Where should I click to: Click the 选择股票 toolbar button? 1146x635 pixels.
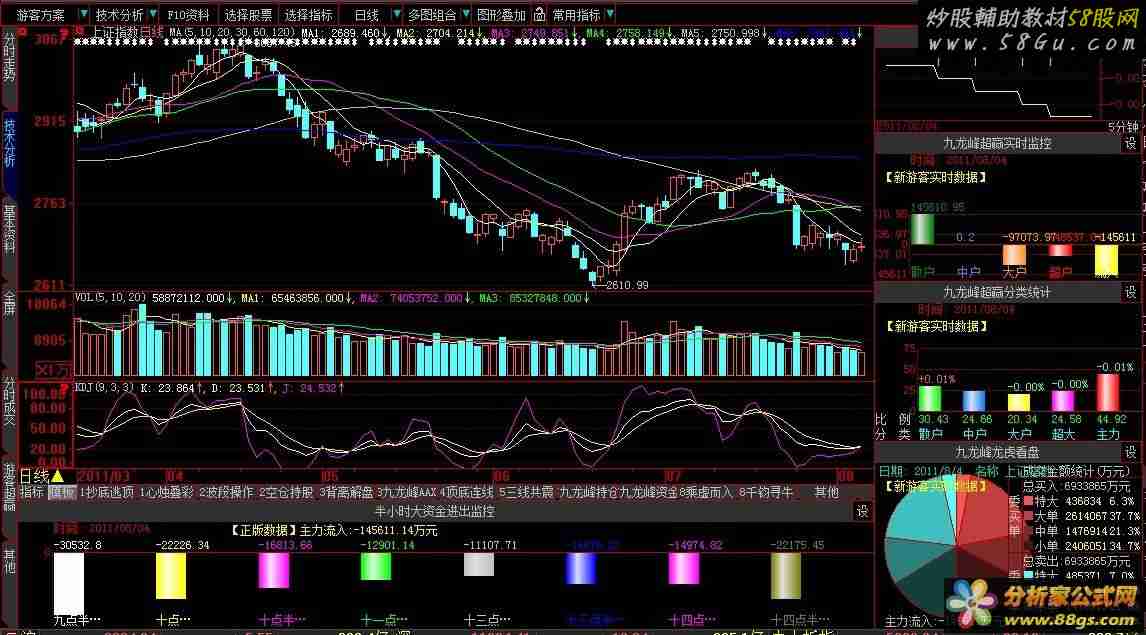248,15
